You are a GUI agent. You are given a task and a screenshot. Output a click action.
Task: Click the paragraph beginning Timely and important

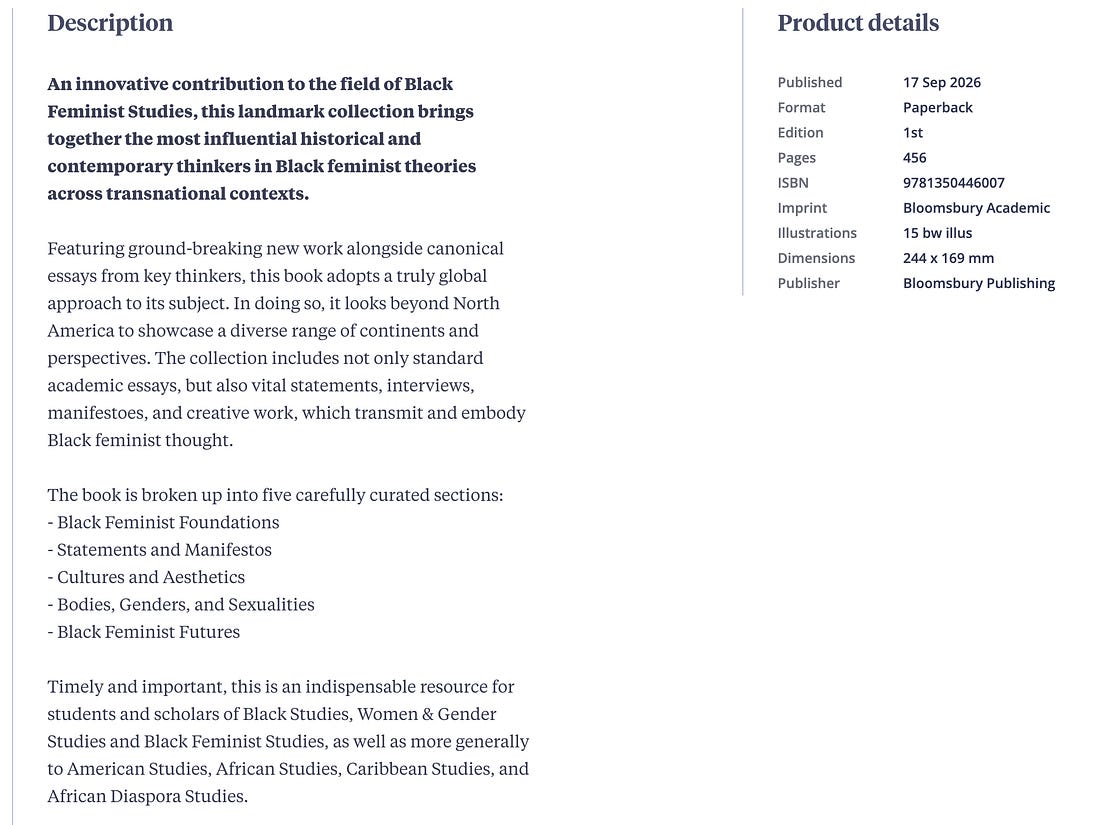tap(288, 742)
